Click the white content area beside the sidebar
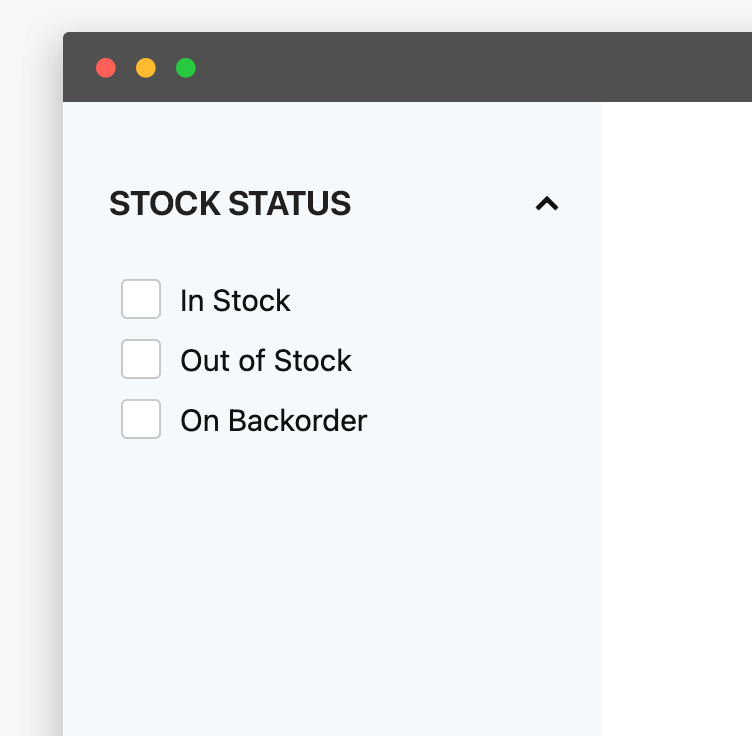Image resolution: width=752 pixels, height=736 pixels. [x=676, y=400]
